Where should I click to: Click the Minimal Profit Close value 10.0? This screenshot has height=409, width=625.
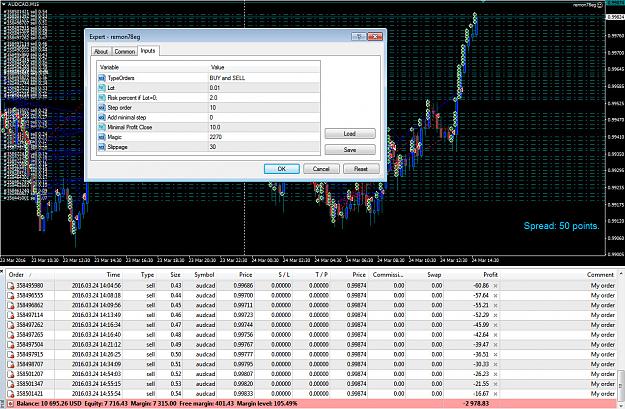[264, 127]
